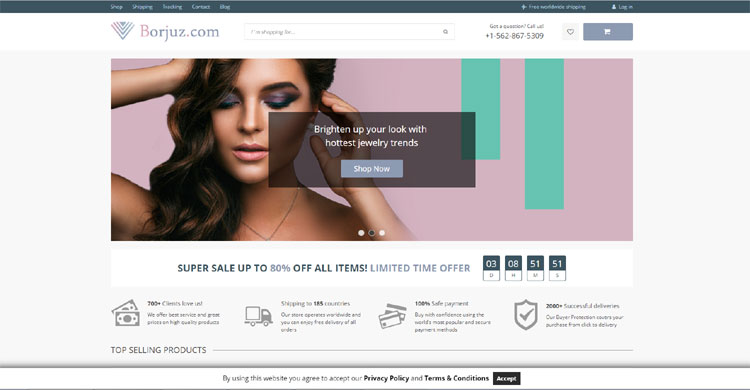
Task: Click the hours countdown box
Action: (513, 268)
